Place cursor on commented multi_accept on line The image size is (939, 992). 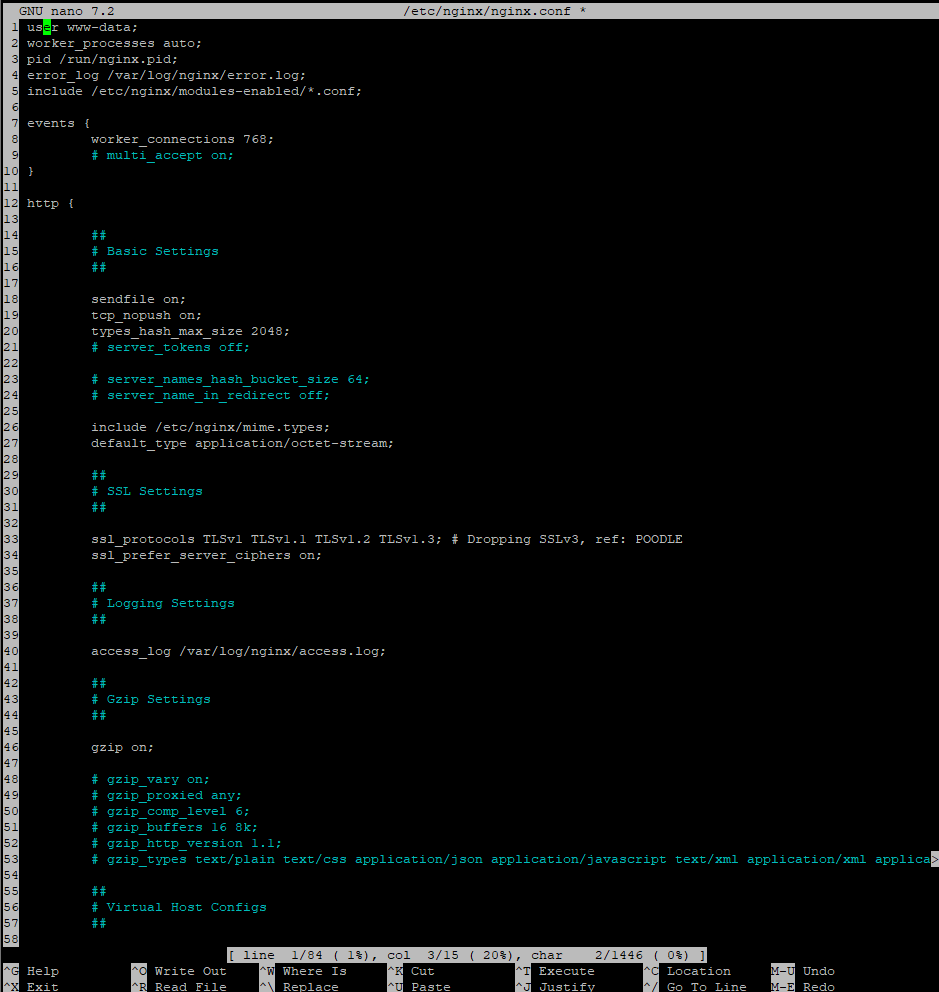click(162, 155)
